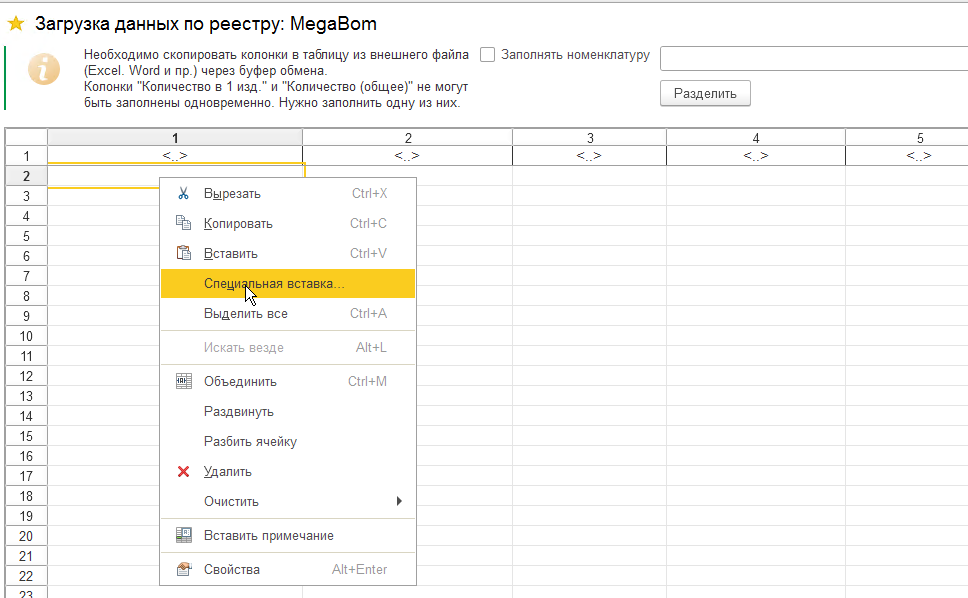The height and width of the screenshot is (598, 968).
Task: Click the Копировать copy icon
Action: pos(183,224)
